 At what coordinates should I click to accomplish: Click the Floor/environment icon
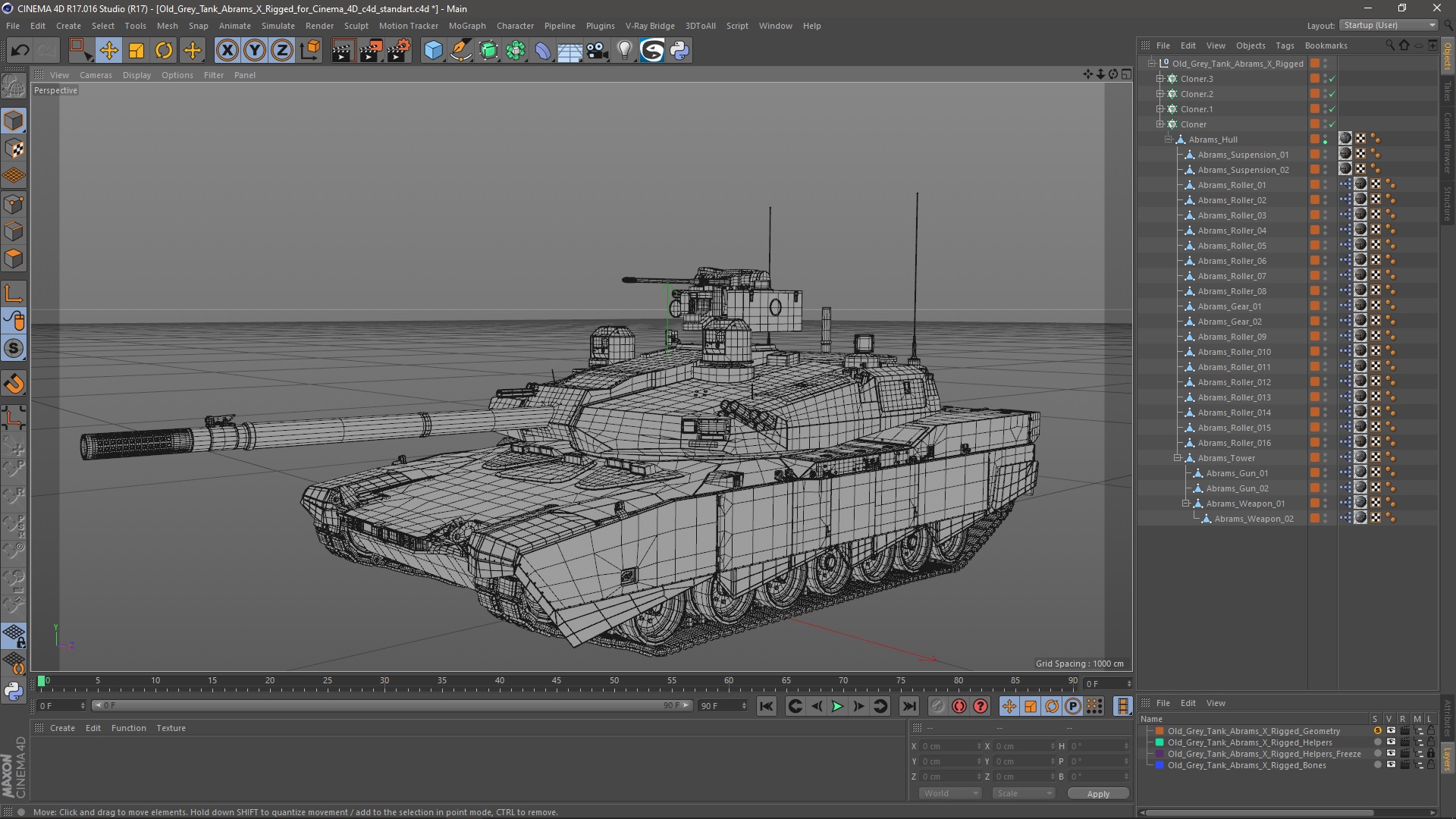click(x=570, y=51)
